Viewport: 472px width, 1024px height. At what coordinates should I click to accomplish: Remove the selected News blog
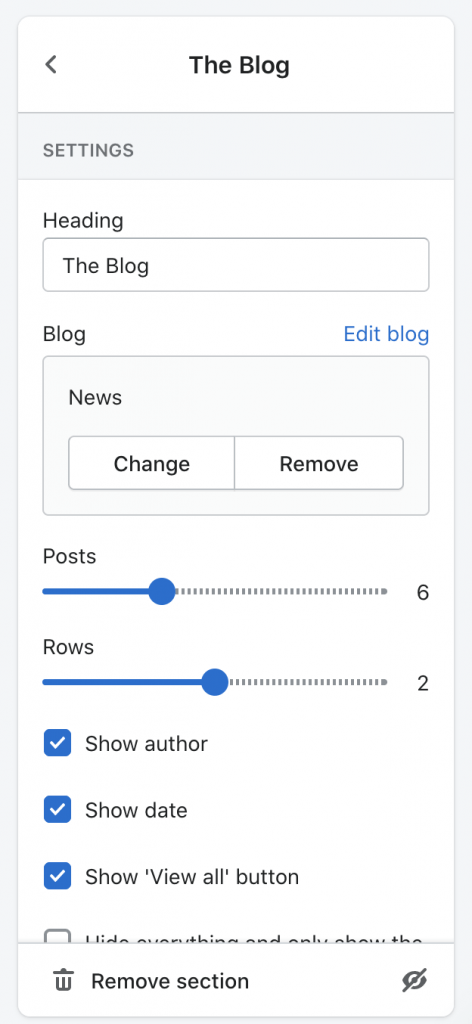tap(319, 463)
